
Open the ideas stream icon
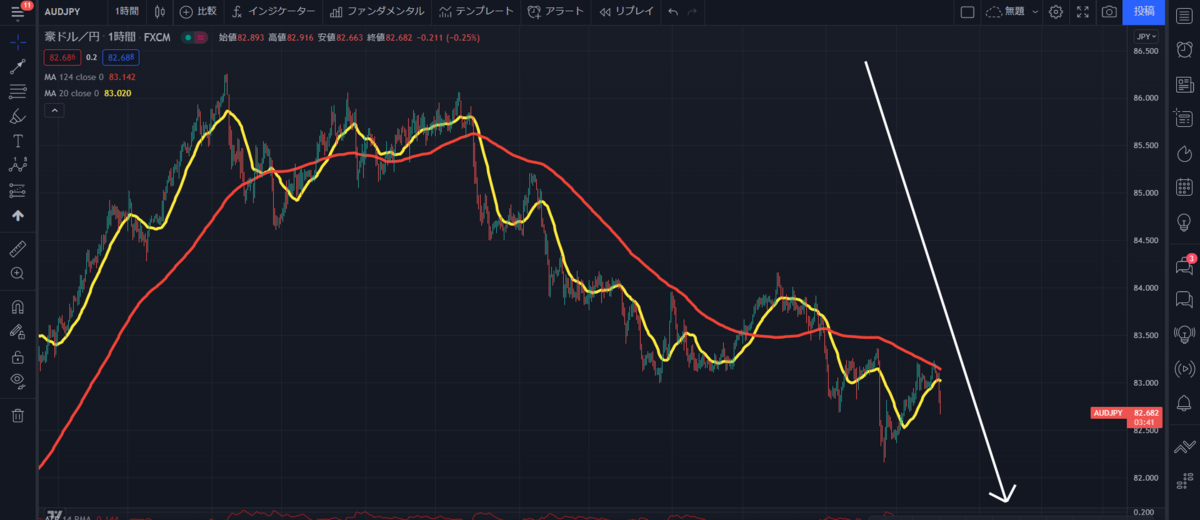(x=1184, y=333)
